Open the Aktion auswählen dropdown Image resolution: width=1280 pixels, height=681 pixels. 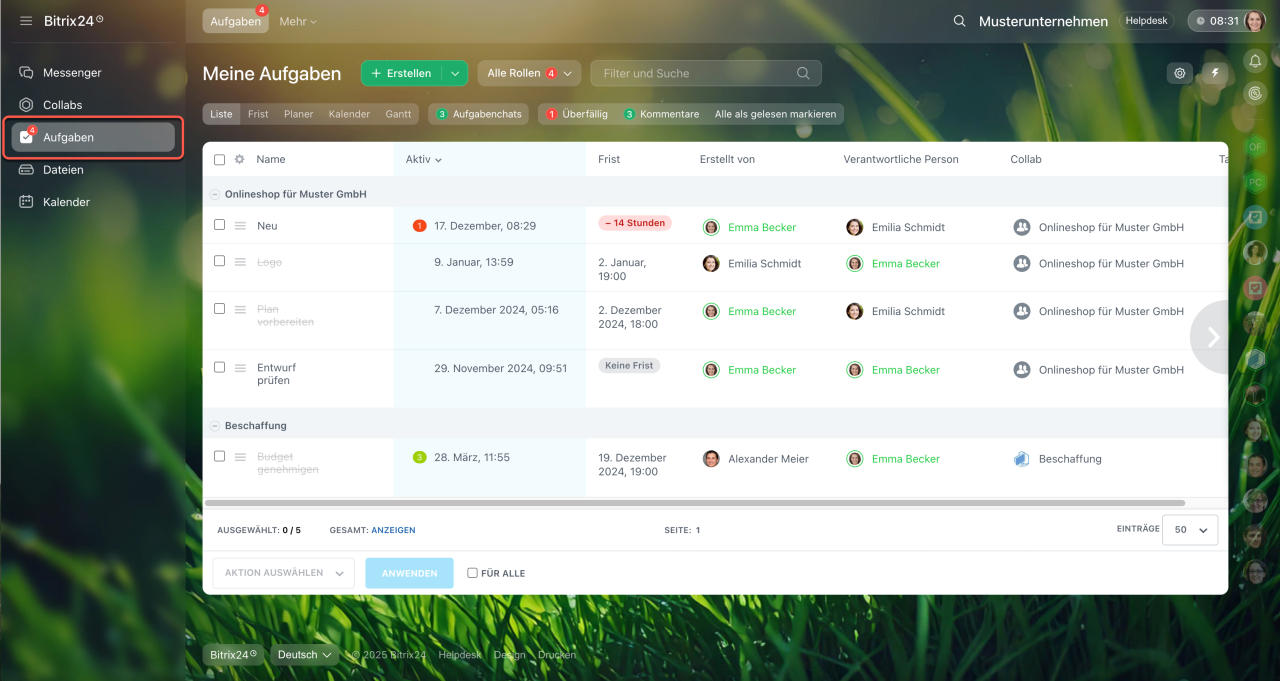[283, 573]
